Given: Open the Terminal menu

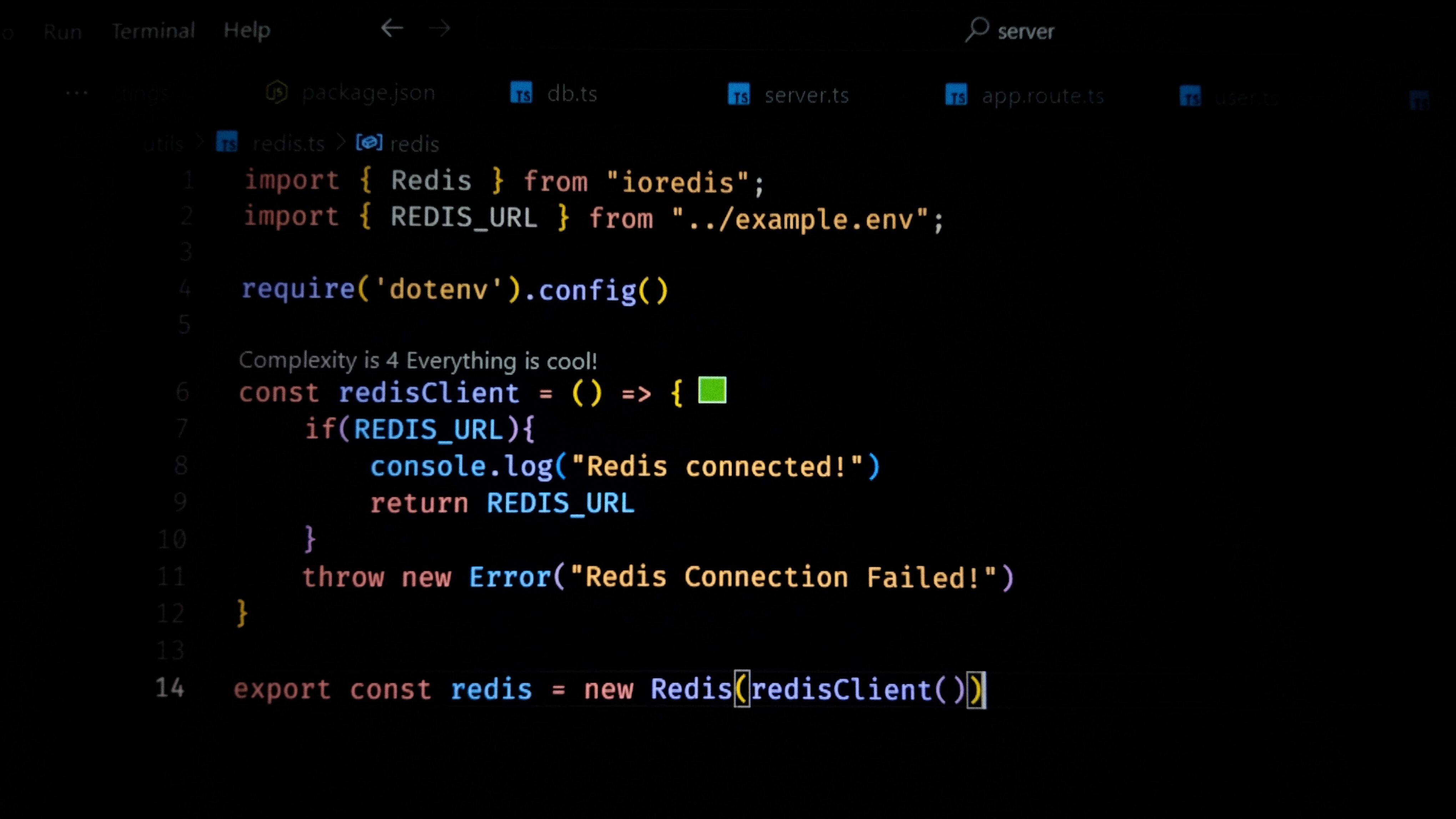Looking at the screenshot, I should coord(153,31).
